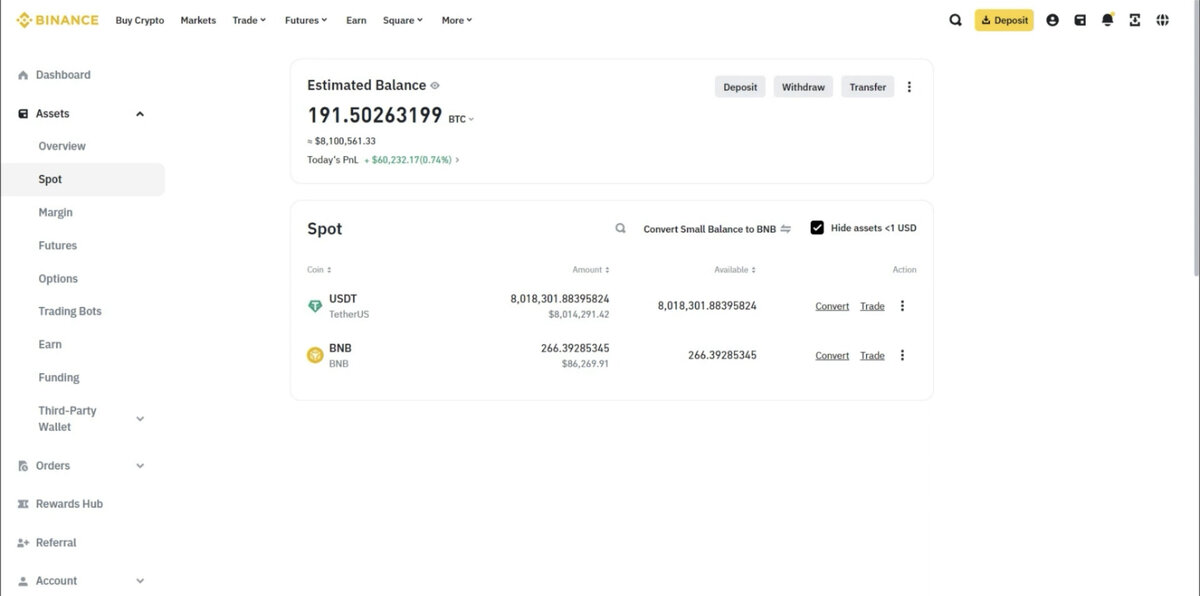Open the Square dropdown menu
The image size is (1200, 596).
pos(403,20)
